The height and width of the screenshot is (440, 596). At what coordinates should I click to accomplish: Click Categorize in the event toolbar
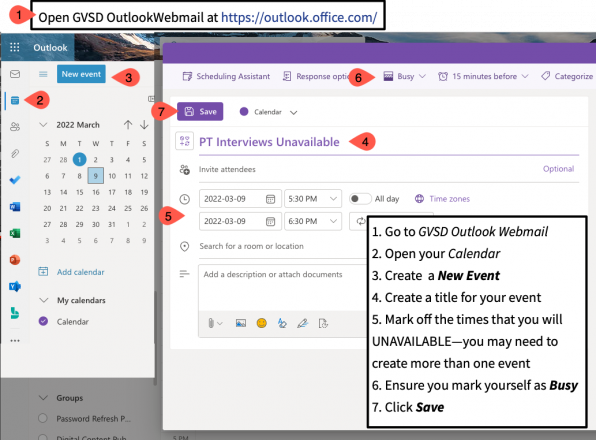[x=567, y=76]
